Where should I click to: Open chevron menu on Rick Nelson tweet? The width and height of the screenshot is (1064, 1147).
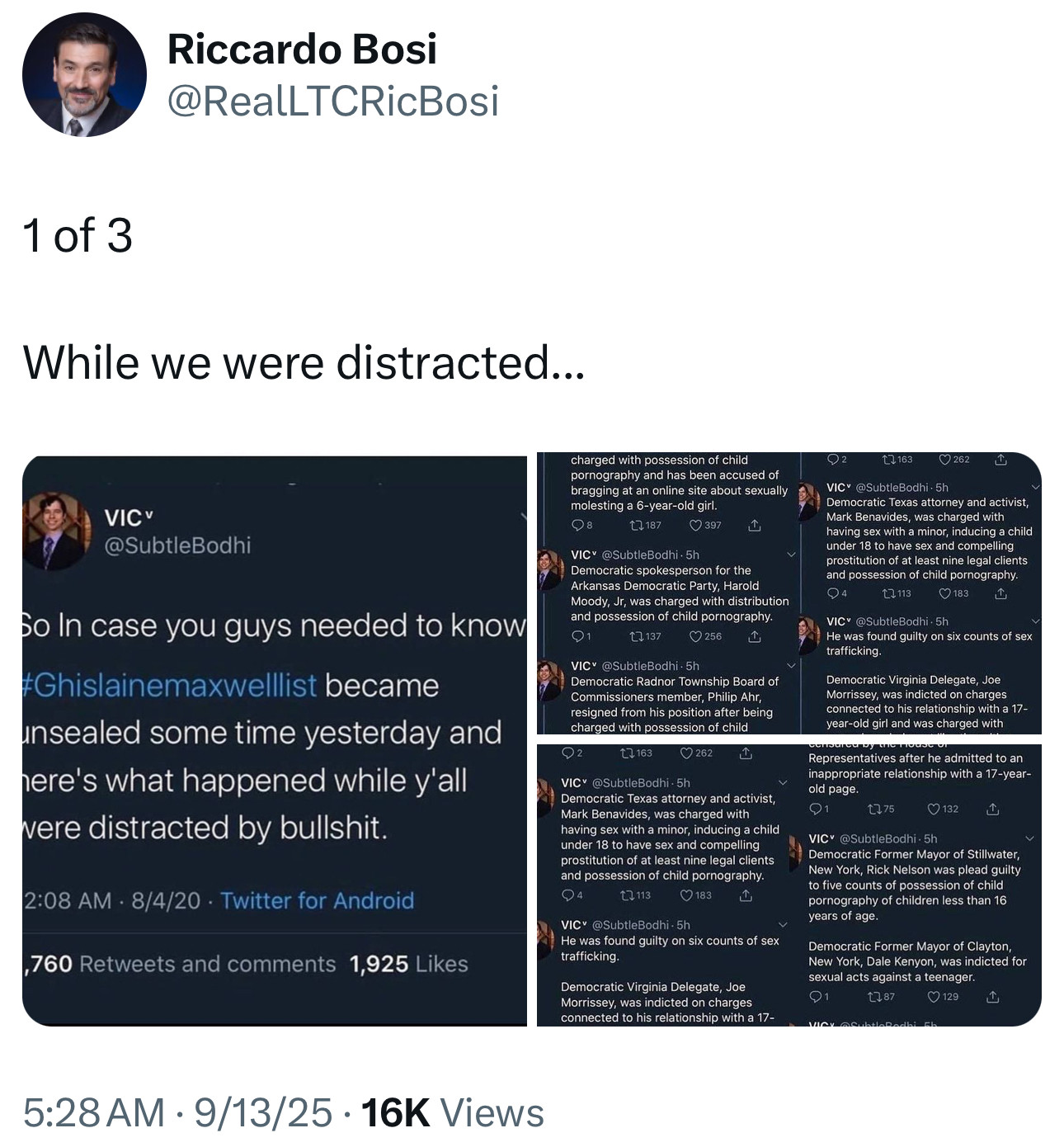[x=1029, y=839]
